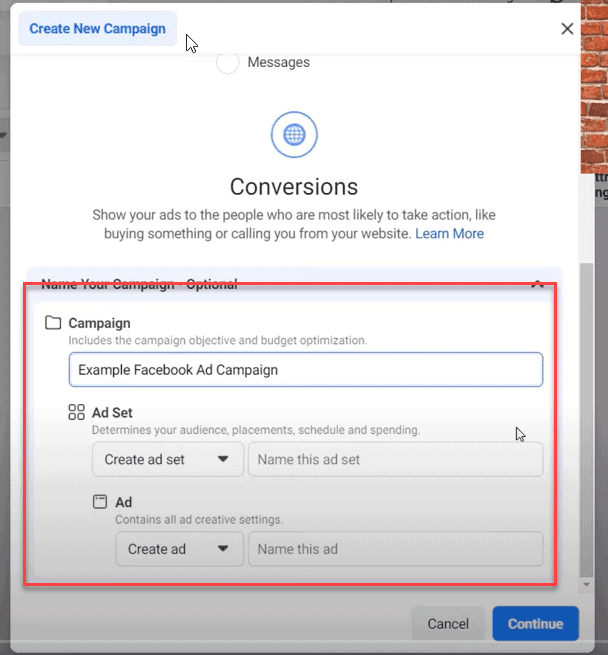Viewport: 608px width, 655px height.
Task: Click the Ad window icon
Action: pyautogui.click(x=100, y=502)
